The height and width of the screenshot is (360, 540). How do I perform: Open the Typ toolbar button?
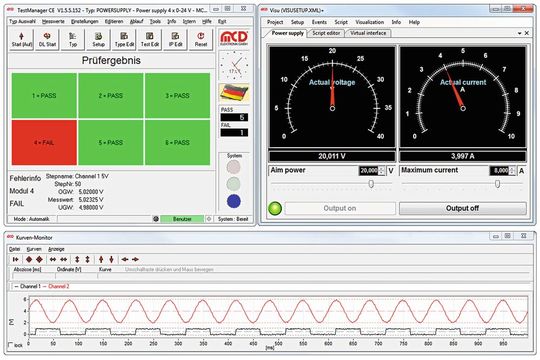pyautogui.click(x=73, y=39)
